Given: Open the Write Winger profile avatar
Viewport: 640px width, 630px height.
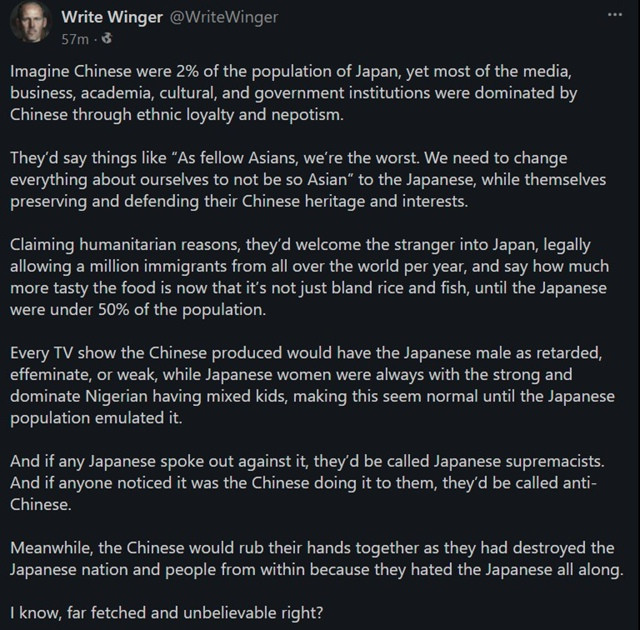Looking at the screenshot, I should coord(31,22).
